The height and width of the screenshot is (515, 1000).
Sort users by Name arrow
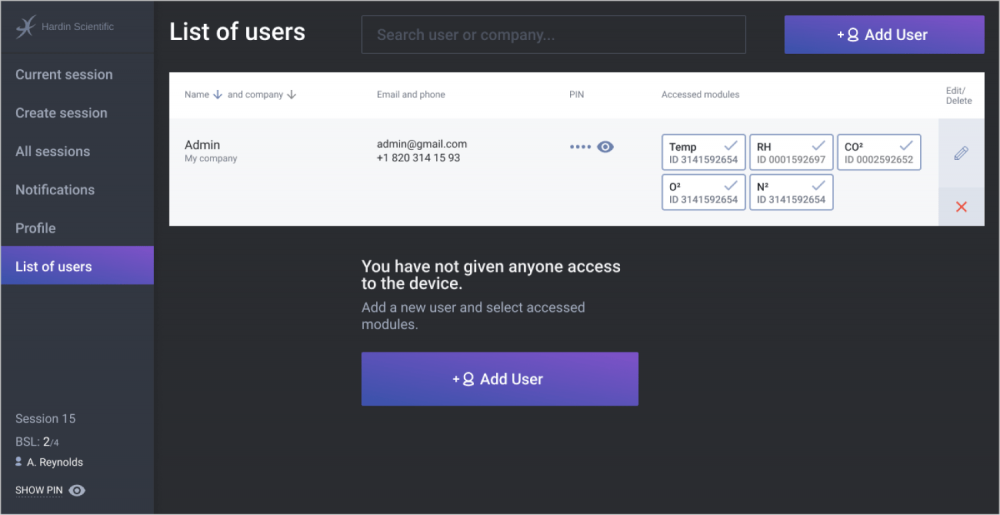click(218, 95)
